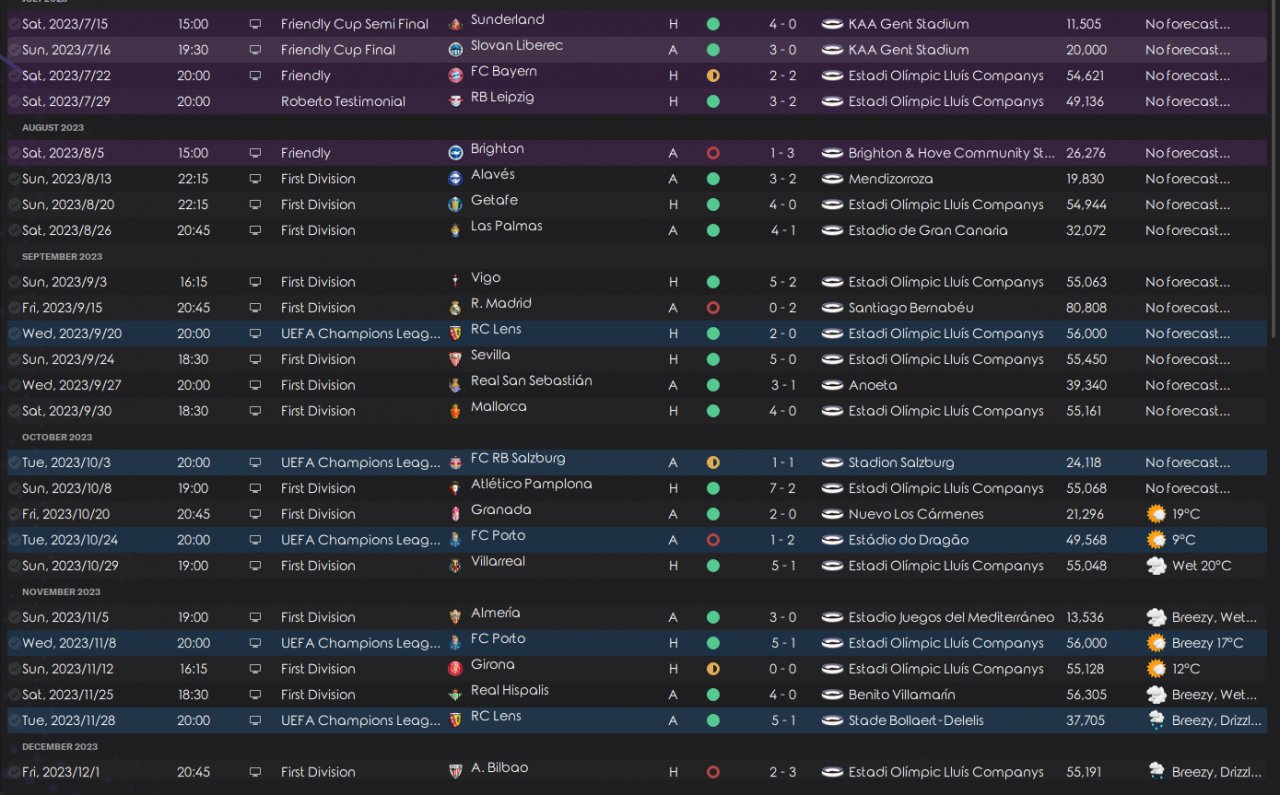Toggle the checkmark on Sat 2023/7/15 fixture
The image size is (1280, 795).
pyautogui.click(x=14, y=24)
